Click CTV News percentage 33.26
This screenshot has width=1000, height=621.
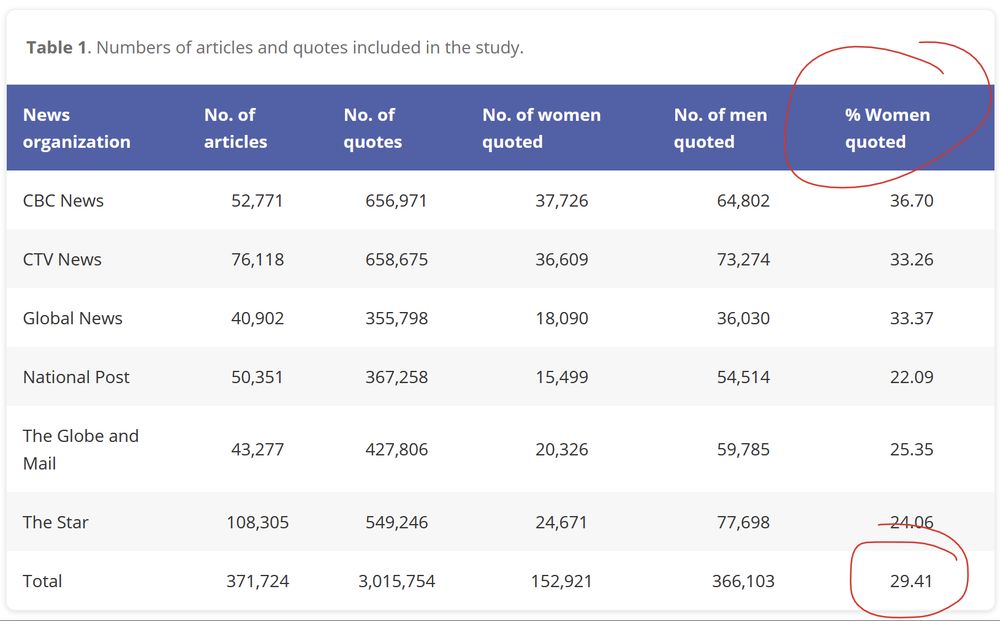tap(911, 259)
